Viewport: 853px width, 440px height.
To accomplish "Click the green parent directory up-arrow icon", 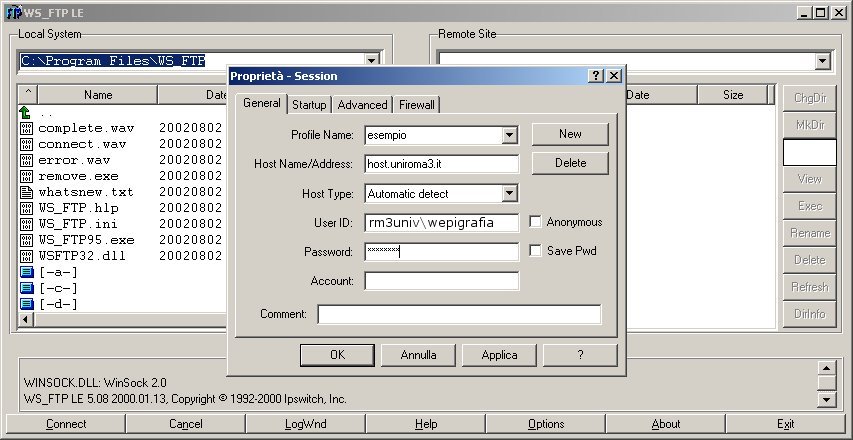I will [25, 113].
